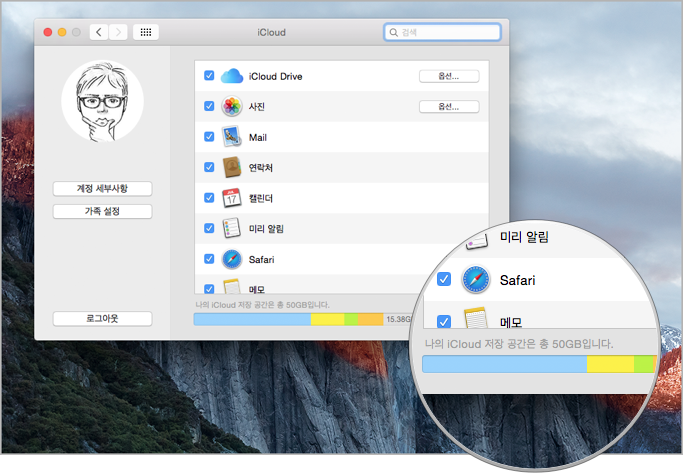The height and width of the screenshot is (473, 683).
Task: Click the green segment of storage bar
Action: tap(351, 319)
